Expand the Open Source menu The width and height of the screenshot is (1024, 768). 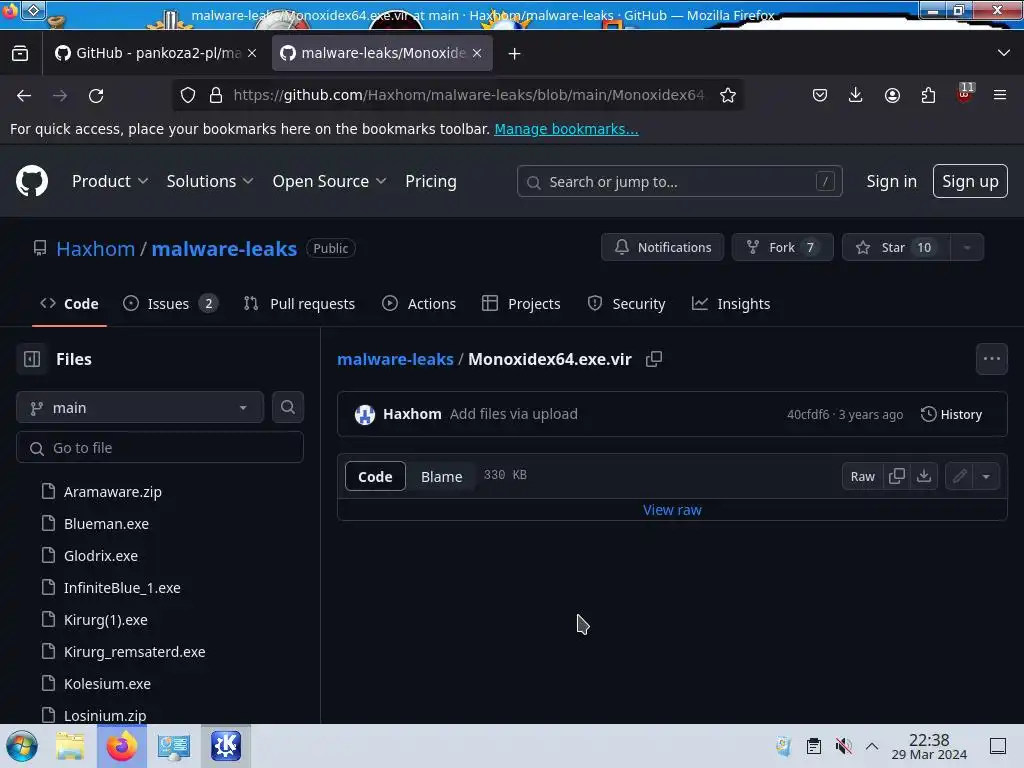pyautogui.click(x=329, y=182)
